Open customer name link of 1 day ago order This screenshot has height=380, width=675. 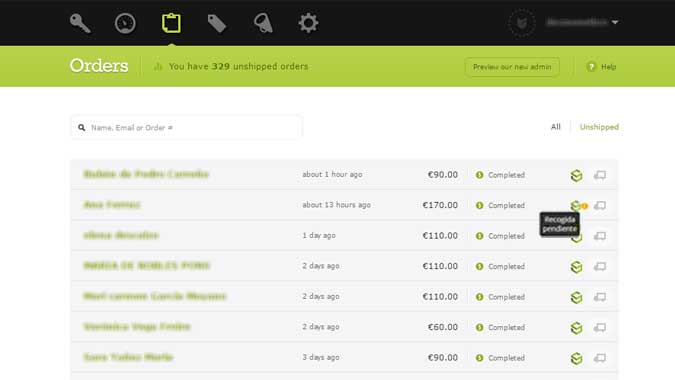pos(121,235)
